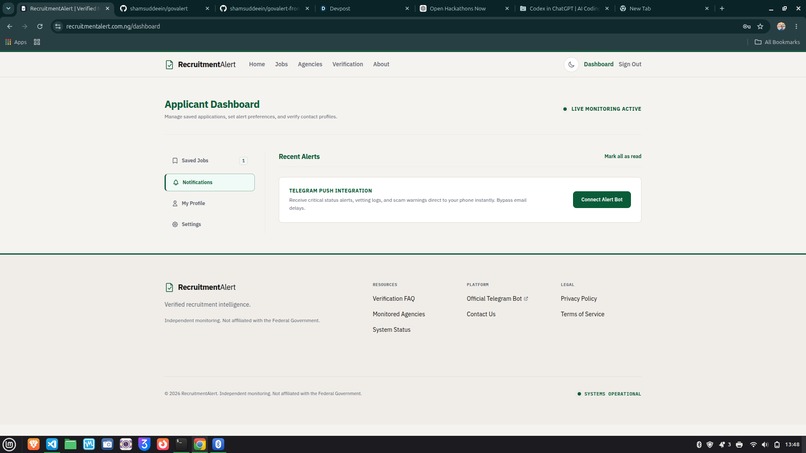806x453 pixels.
Task: Bookmark this page with the star icon
Action: 760,26
